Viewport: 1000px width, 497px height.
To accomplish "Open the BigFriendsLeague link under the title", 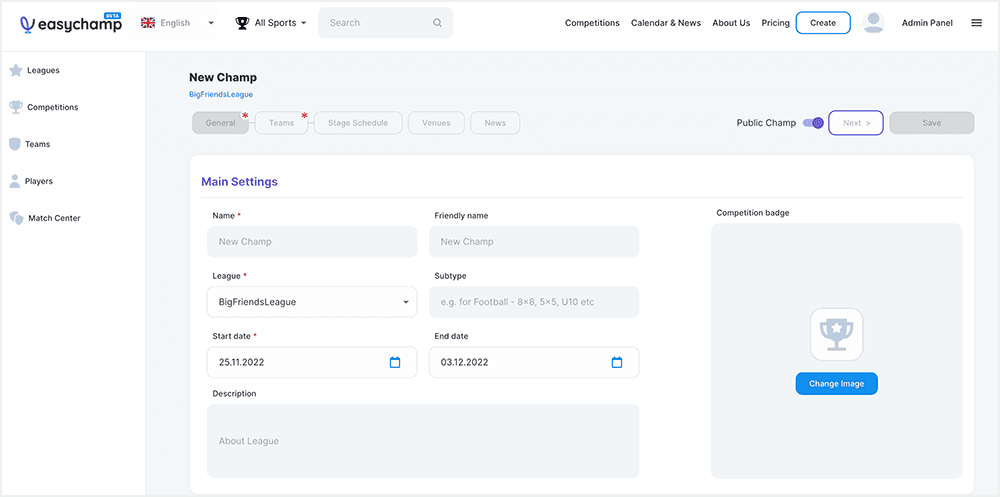I will coord(221,95).
